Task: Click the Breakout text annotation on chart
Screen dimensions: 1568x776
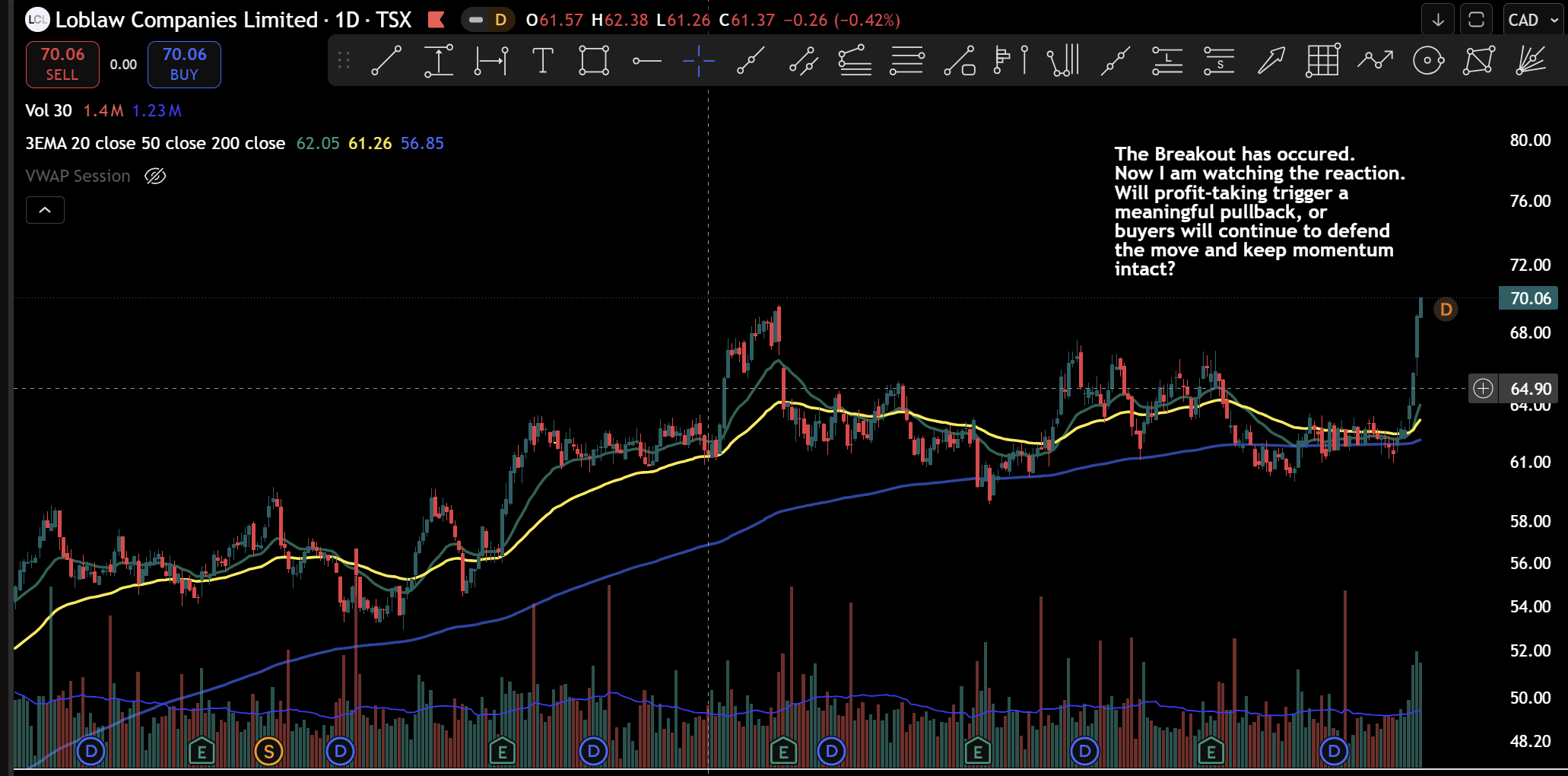Action: 1260,211
